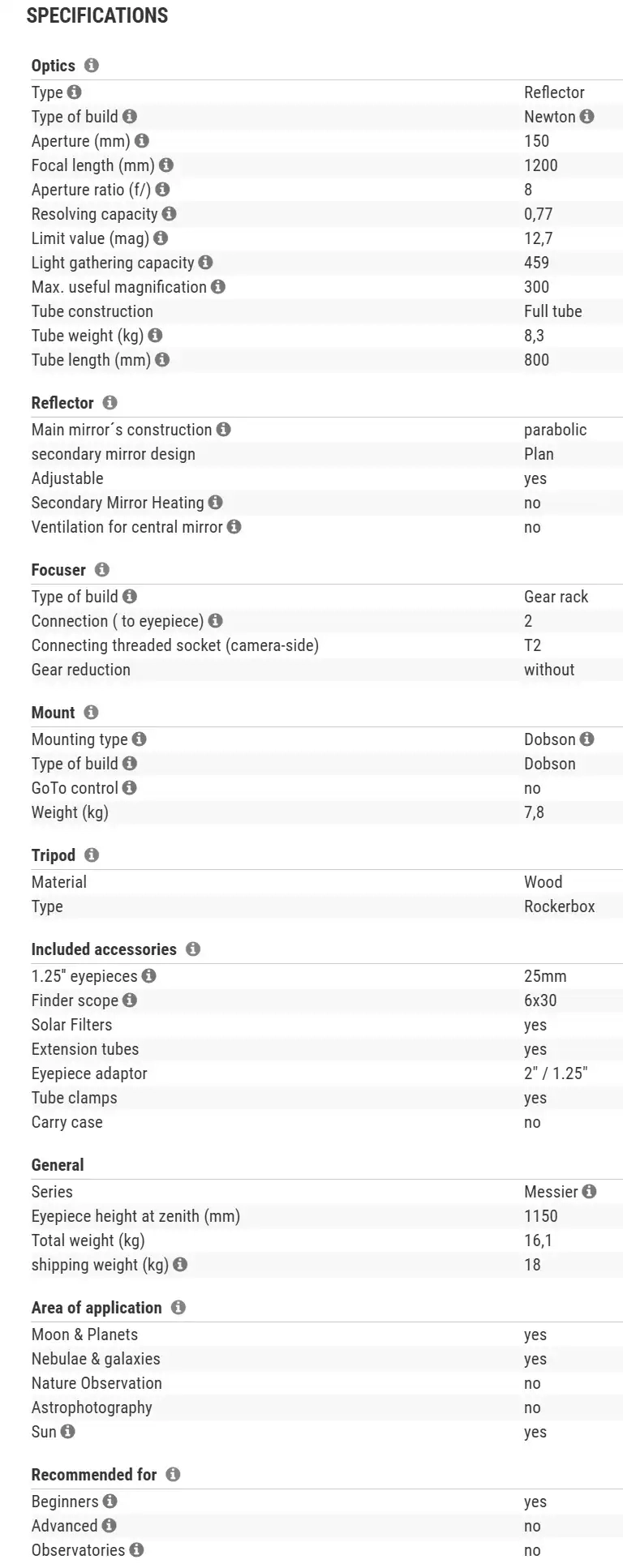Click the Messier series value text
This screenshot has width=623, height=1568.
(551, 1192)
